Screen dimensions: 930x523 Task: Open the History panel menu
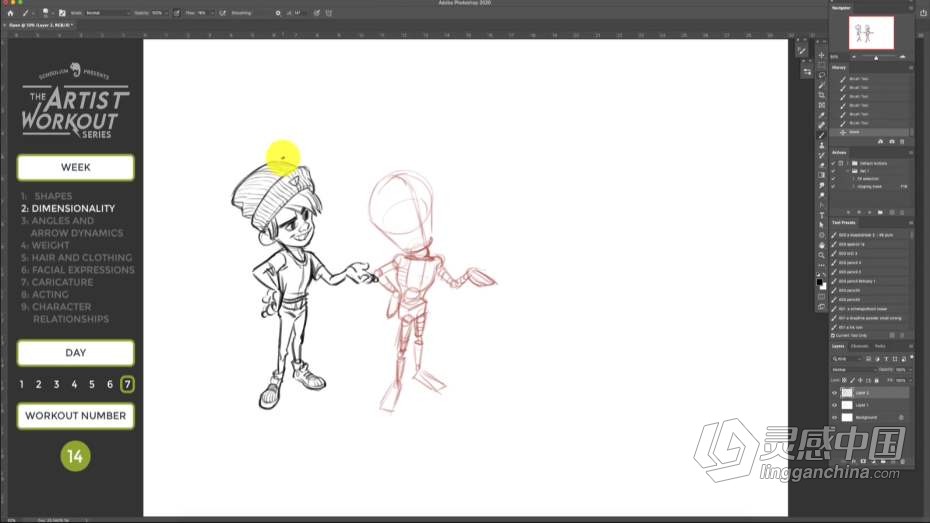point(911,68)
